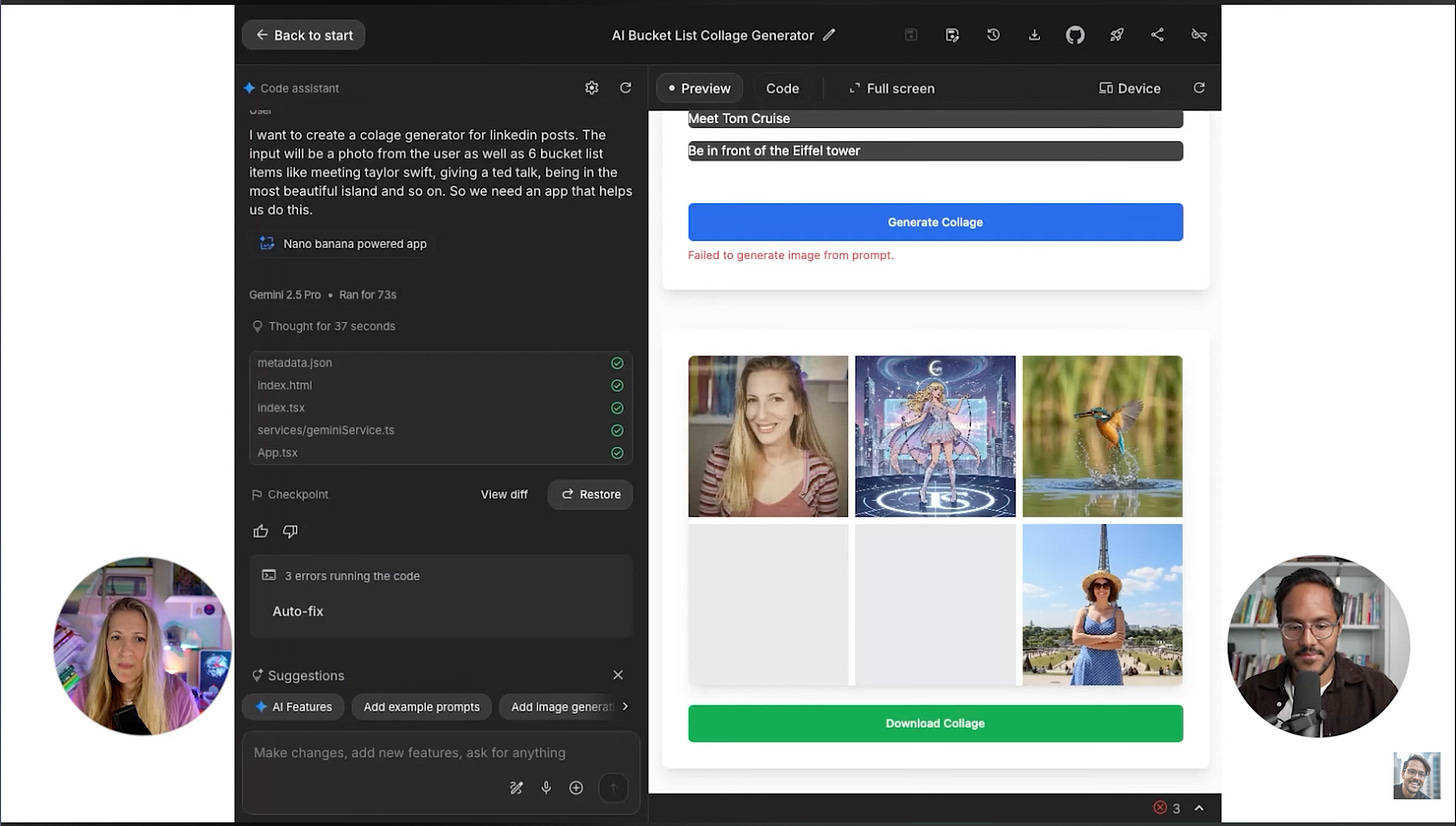Click the Nano banana powered app chip
This screenshot has height=826, width=1456.
[x=343, y=244]
